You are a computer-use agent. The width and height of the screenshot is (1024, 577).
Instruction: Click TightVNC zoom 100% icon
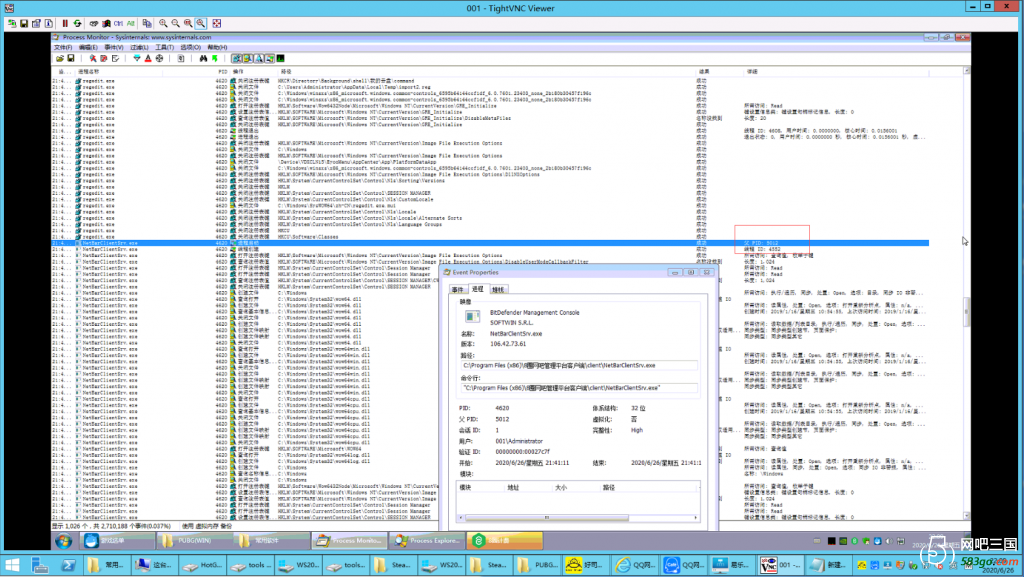click(x=188, y=23)
